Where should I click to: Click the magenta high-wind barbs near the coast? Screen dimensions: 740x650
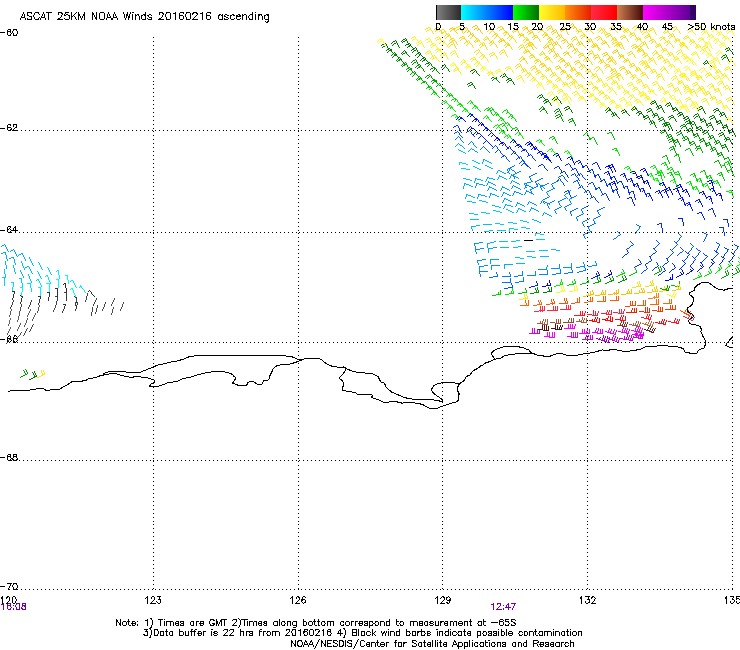click(x=588, y=334)
